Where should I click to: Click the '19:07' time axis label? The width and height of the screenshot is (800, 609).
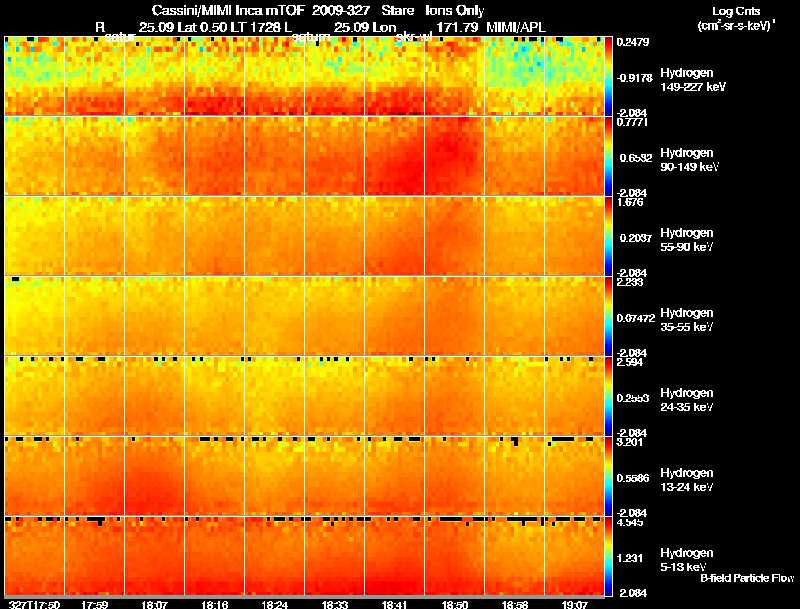[x=575, y=604]
